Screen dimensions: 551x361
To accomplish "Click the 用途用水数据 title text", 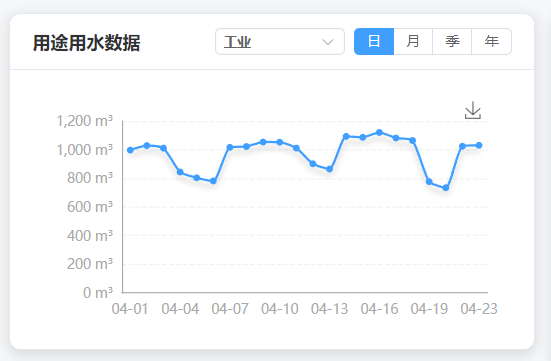I will (x=86, y=43).
